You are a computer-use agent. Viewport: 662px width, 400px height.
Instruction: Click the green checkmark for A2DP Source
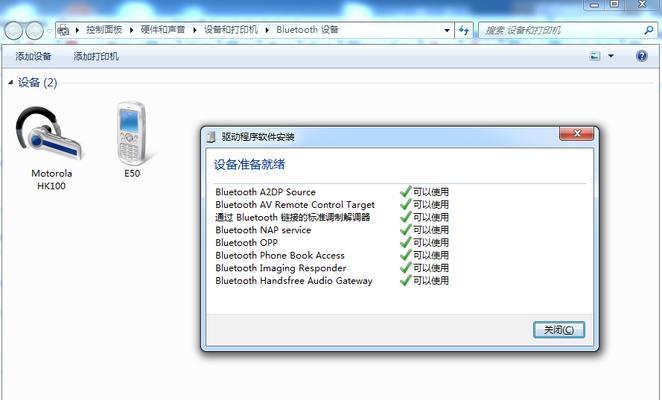pos(405,191)
